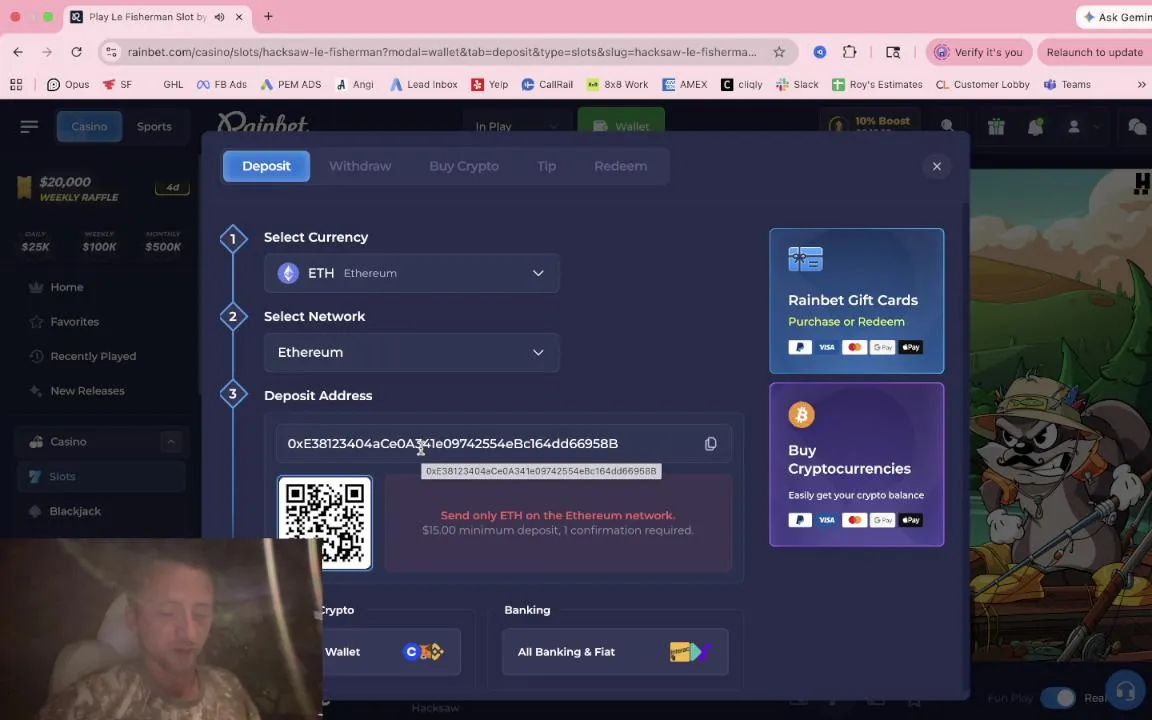This screenshot has height=720, width=1152.
Task: Close the wallet modal
Action: 936,167
